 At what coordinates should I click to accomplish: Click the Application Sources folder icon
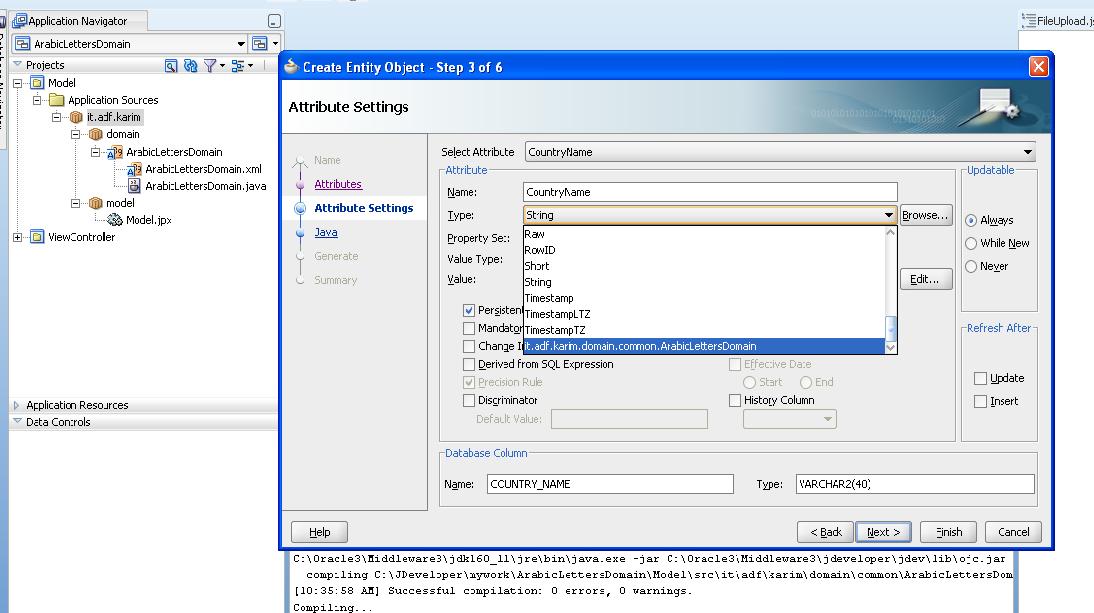coord(57,100)
